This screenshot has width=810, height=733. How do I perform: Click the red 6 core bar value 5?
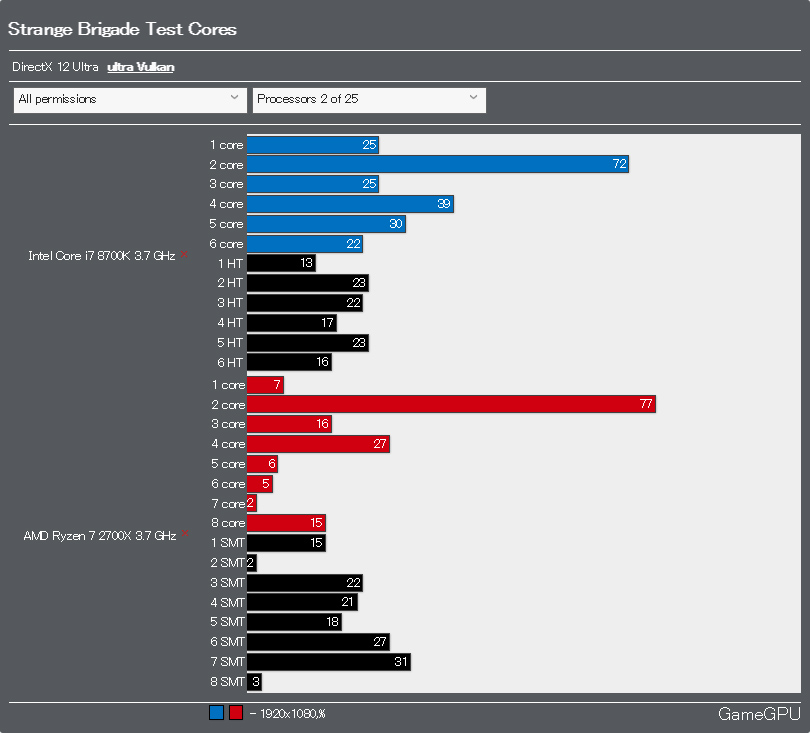260,484
